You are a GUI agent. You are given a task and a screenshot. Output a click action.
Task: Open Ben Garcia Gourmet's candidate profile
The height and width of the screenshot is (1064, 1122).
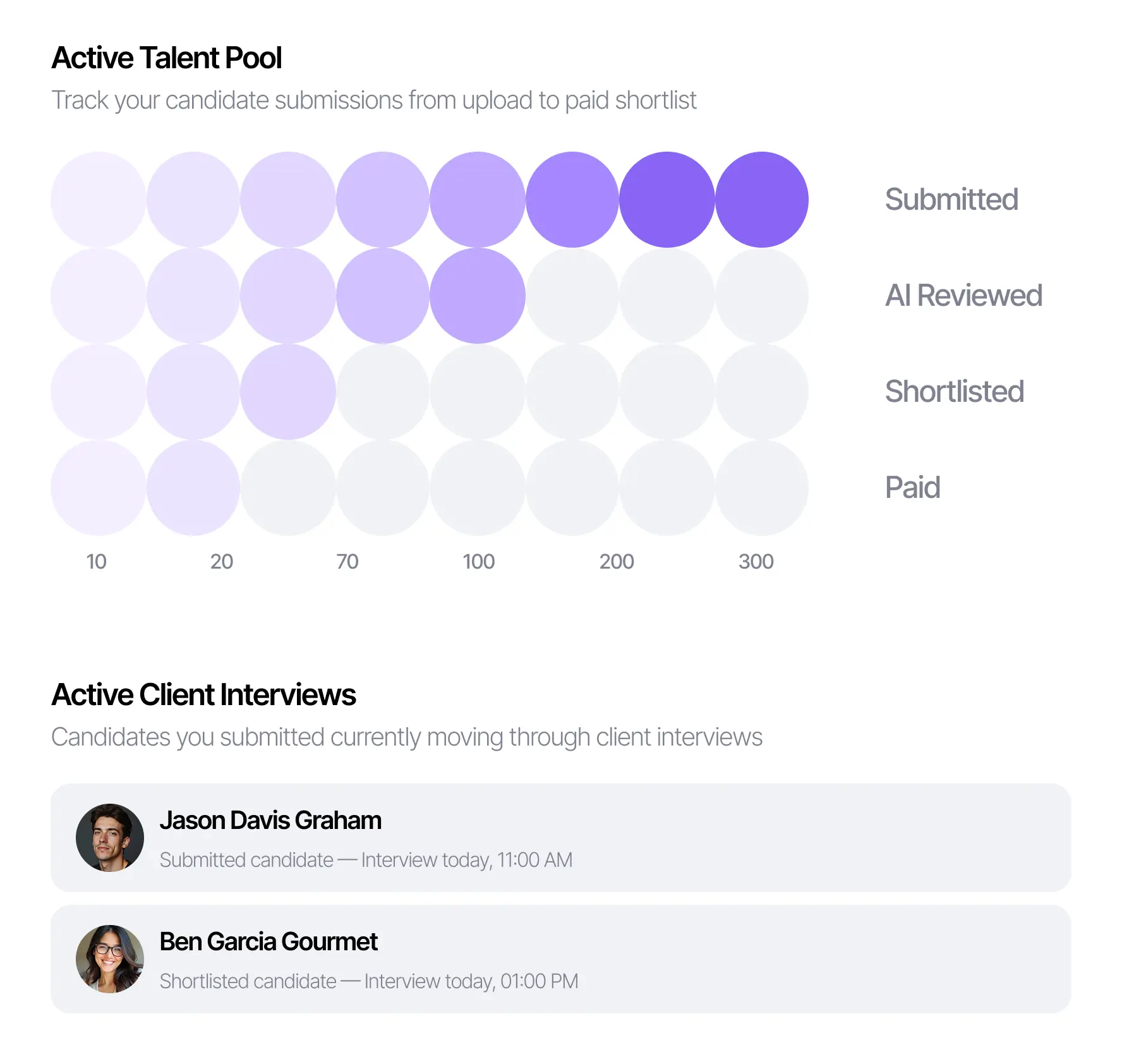click(x=268, y=941)
